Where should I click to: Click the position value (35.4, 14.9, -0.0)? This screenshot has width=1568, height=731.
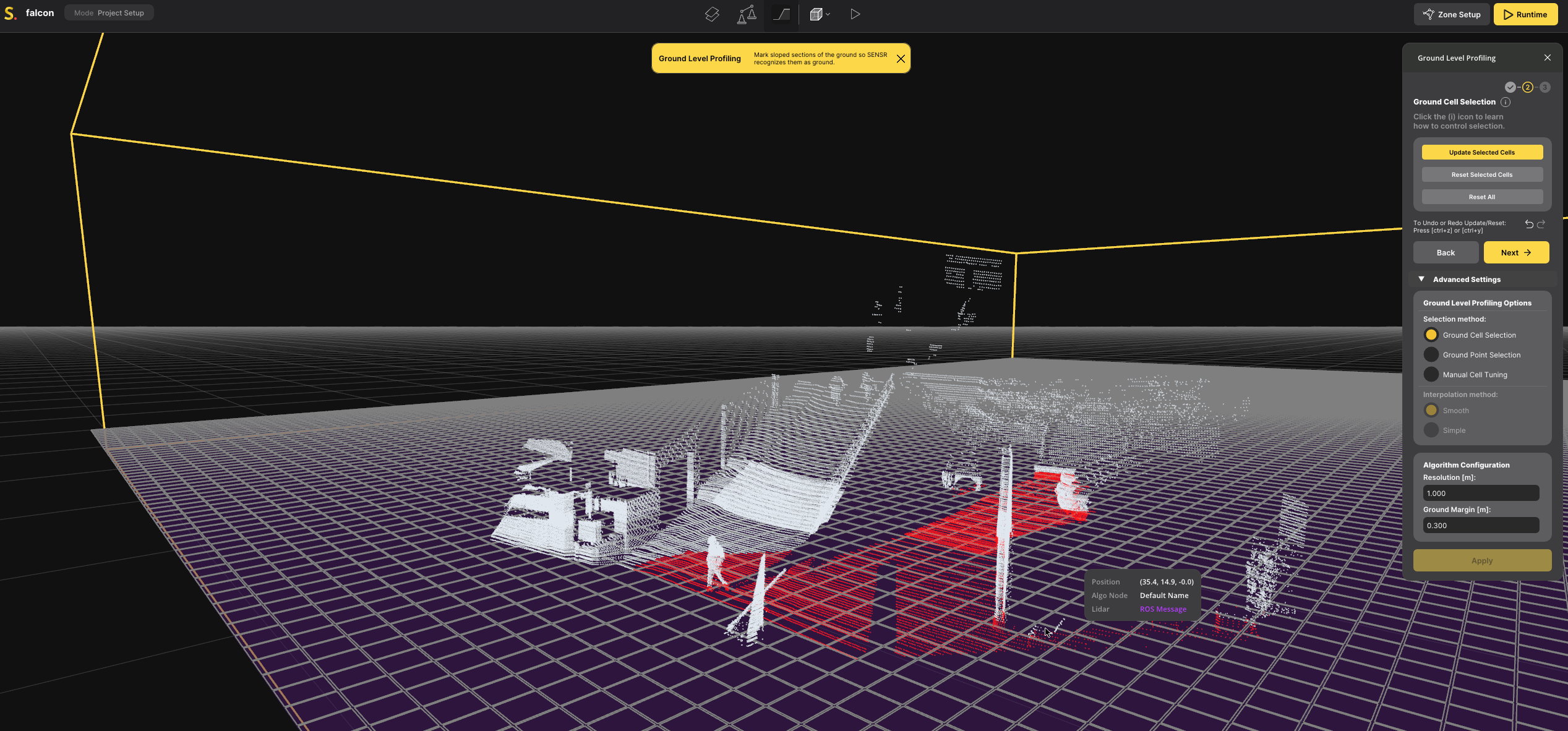[1167, 582]
